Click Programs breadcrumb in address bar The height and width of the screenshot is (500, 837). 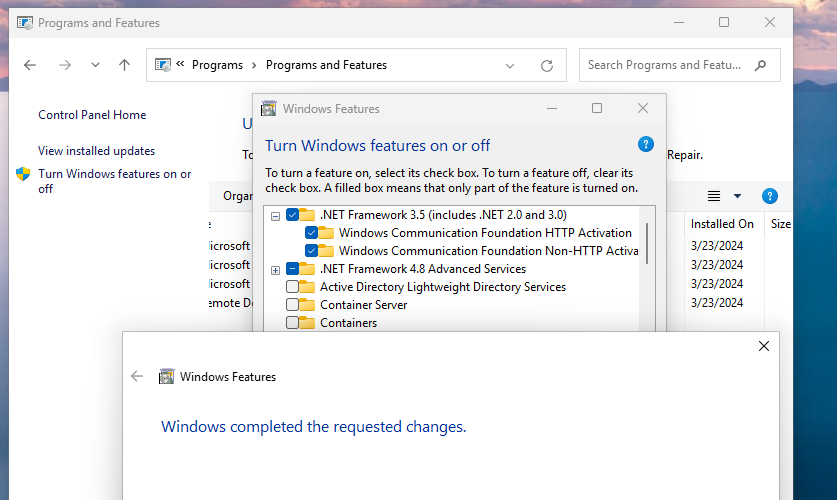click(217, 65)
